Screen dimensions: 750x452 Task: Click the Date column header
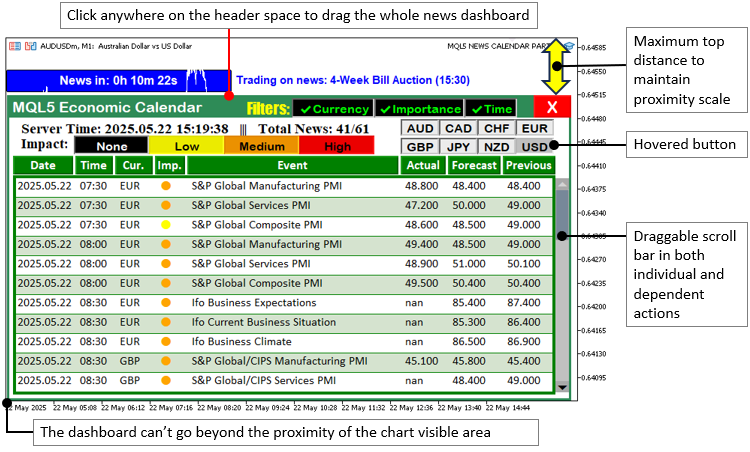43,165
